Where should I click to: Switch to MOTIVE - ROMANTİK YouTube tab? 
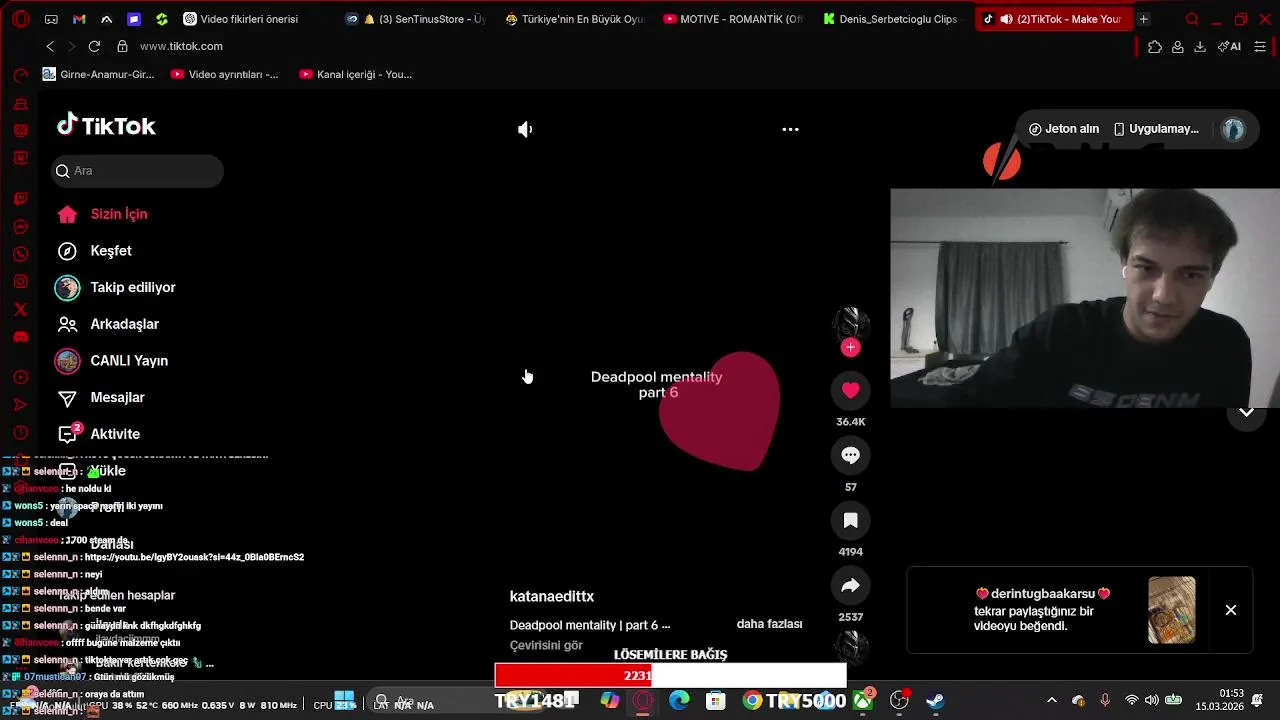(735, 19)
